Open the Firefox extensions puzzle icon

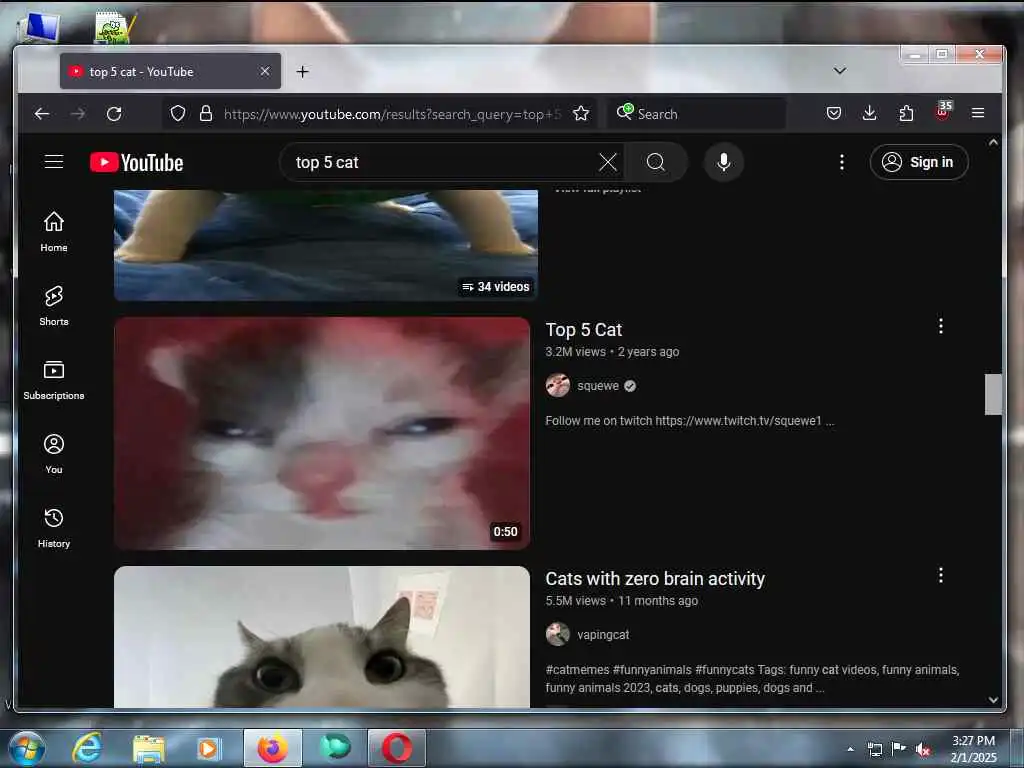(x=906, y=114)
